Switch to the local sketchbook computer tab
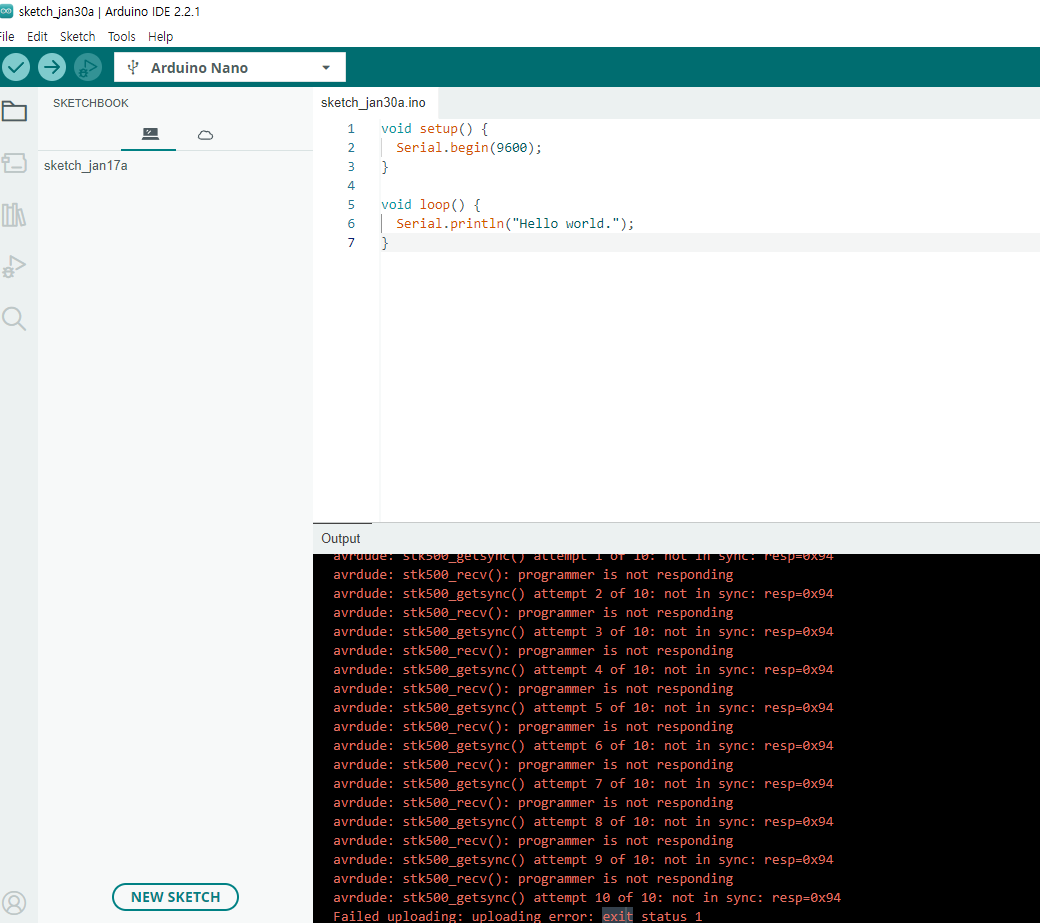1040x923 pixels. coord(149,134)
